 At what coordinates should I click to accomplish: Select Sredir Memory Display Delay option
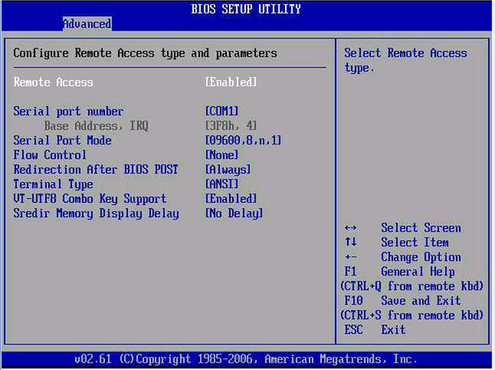tap(96, 214)
